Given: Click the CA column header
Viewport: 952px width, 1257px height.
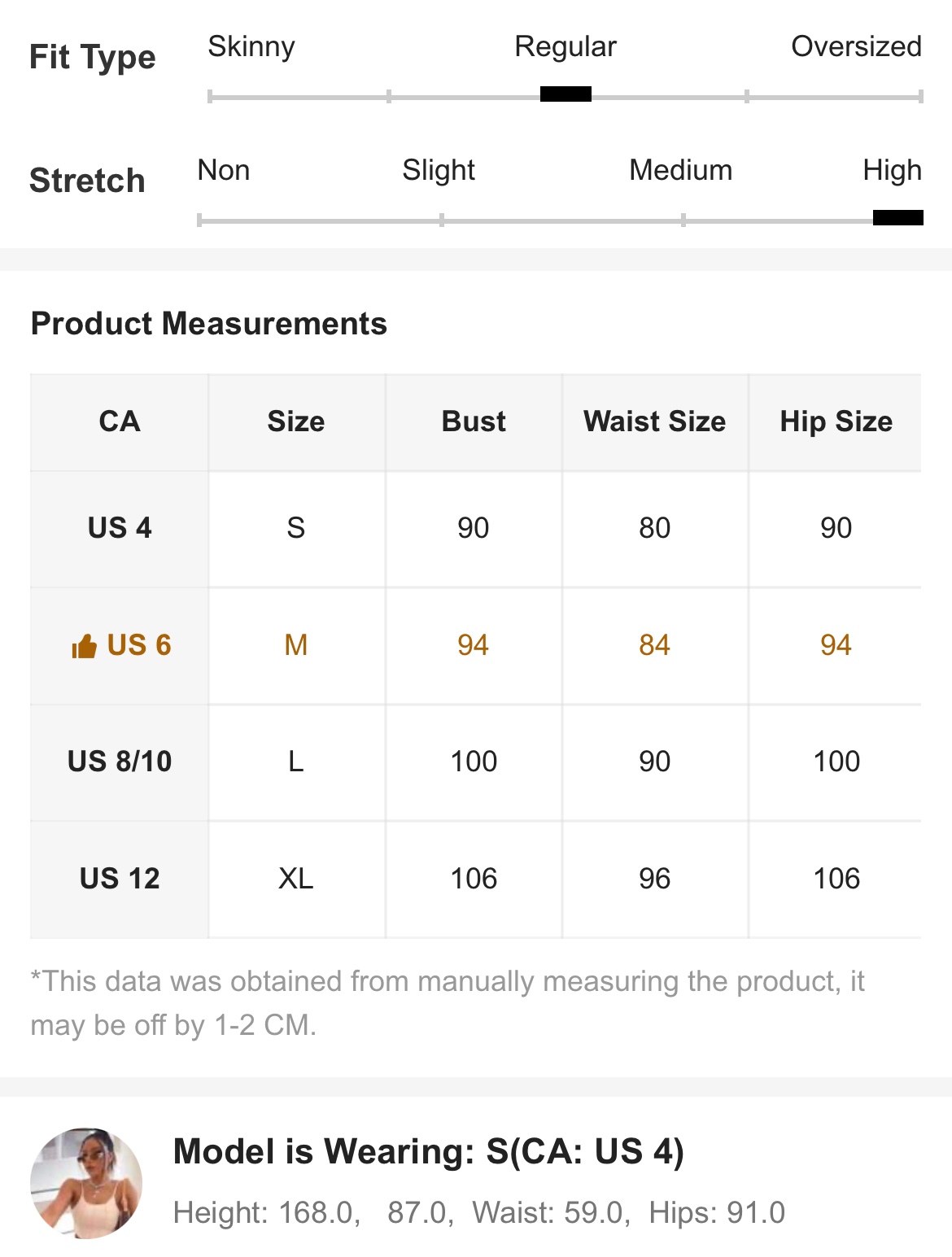Looking at the screenshot, I should [x=120, y=421].
